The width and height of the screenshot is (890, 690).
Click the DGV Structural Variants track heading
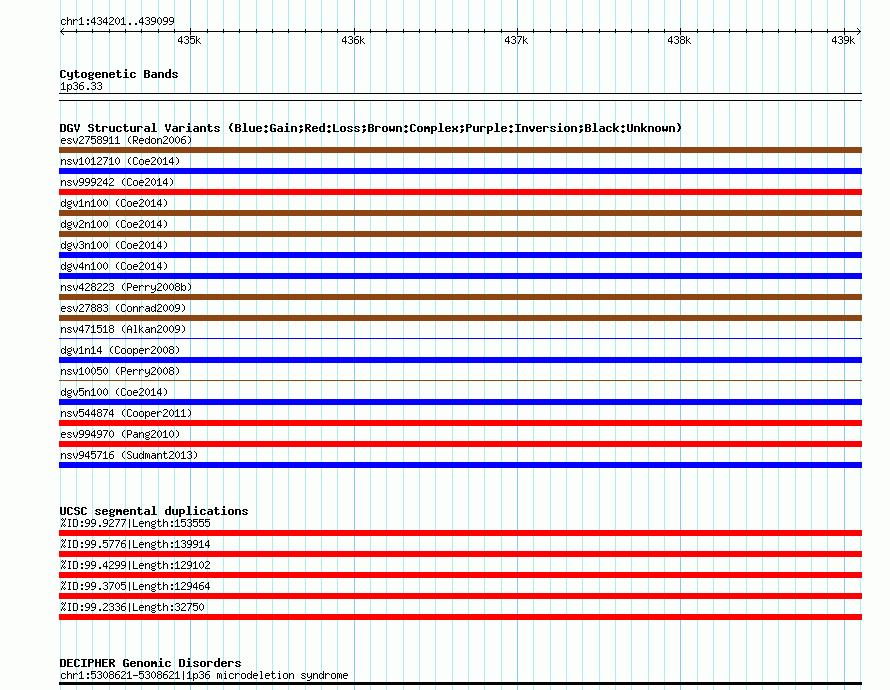370,128
